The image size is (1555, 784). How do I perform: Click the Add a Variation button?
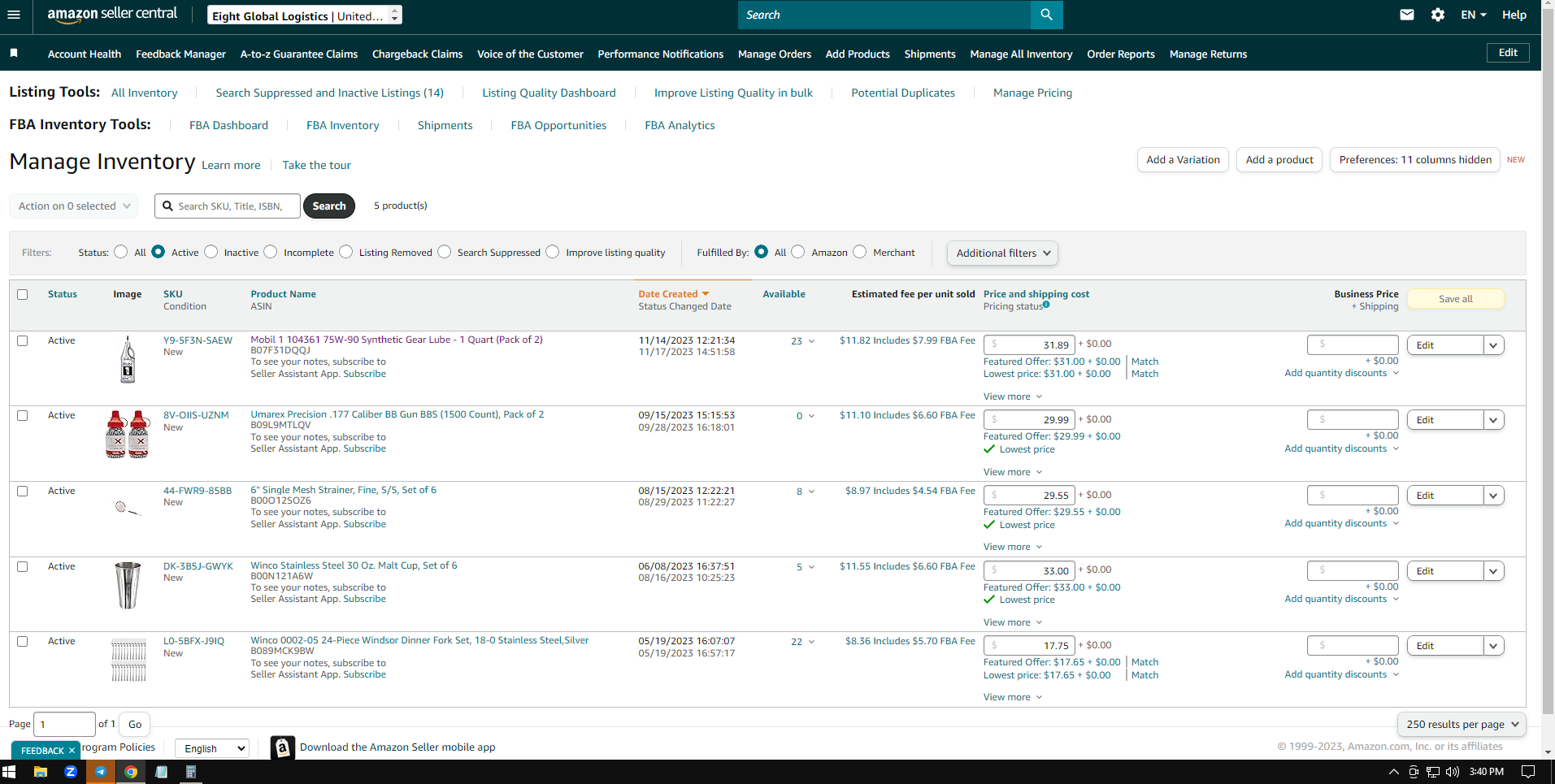(x=1183, y=160)
